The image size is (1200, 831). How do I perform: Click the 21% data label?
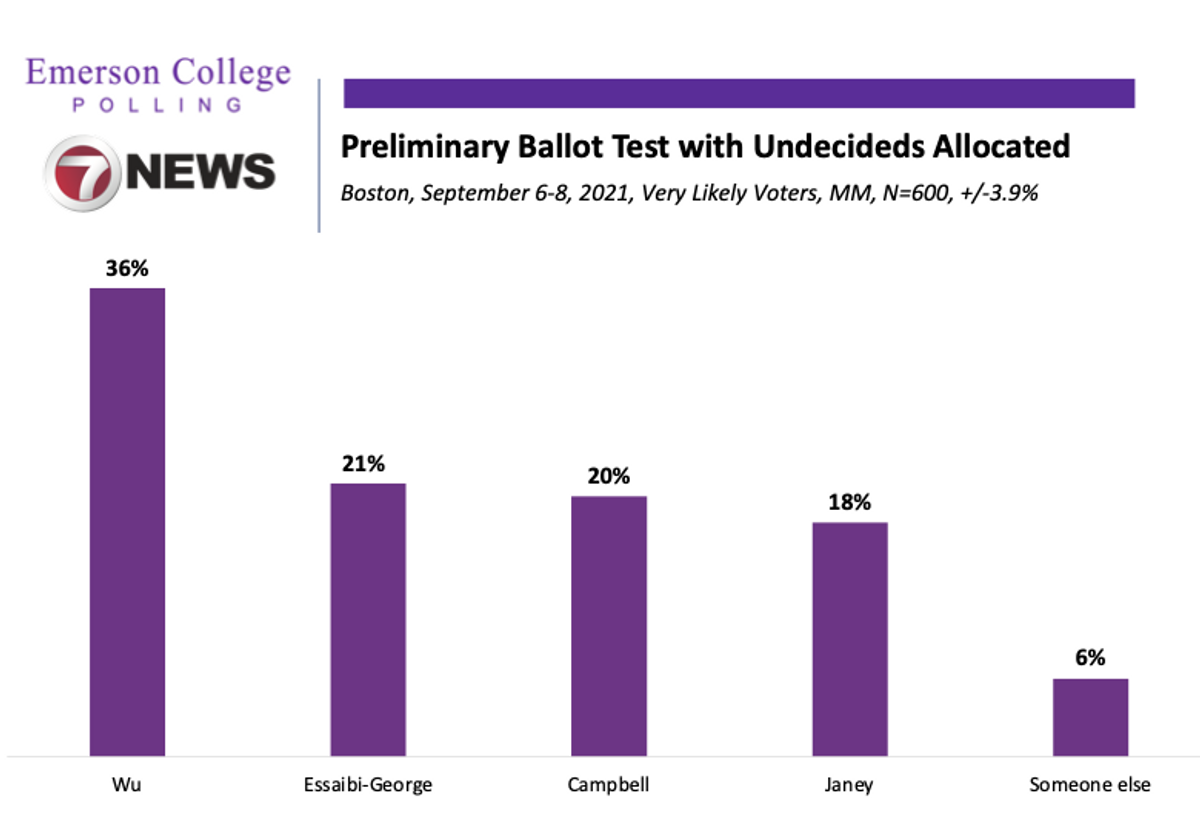pos(368,464)
